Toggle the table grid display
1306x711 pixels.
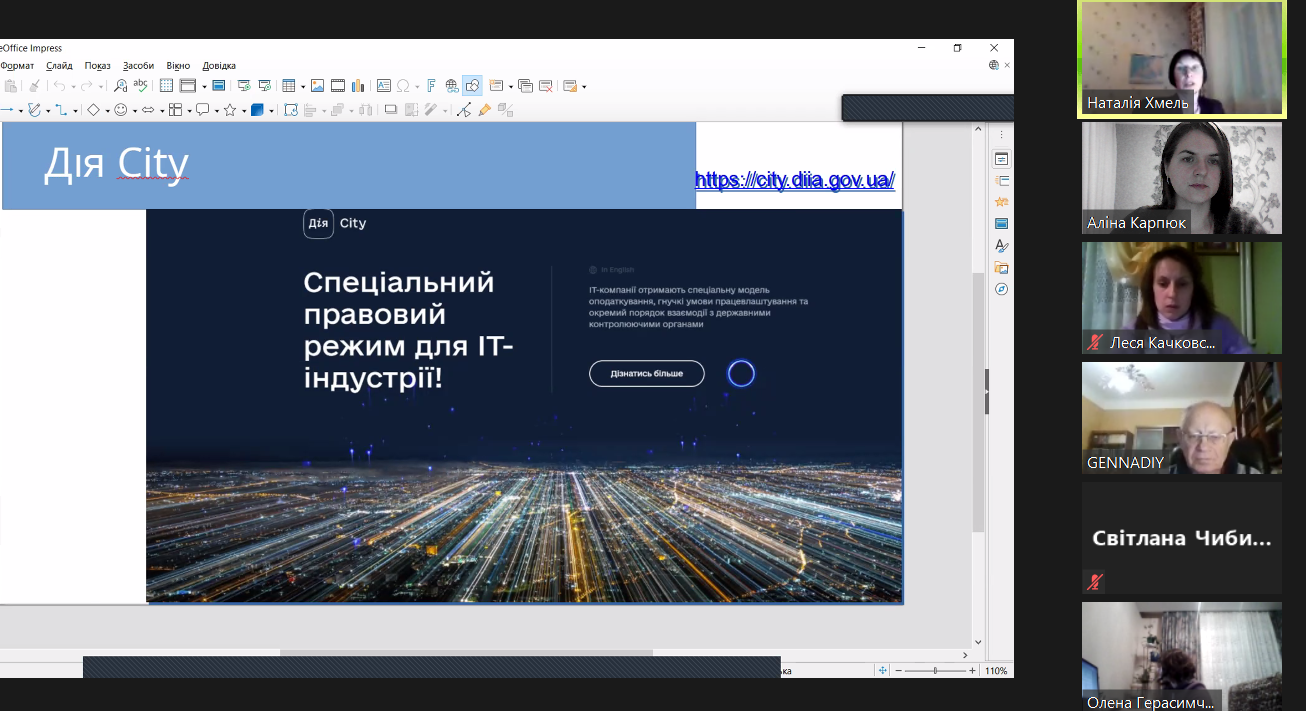(x=165, y=85)
